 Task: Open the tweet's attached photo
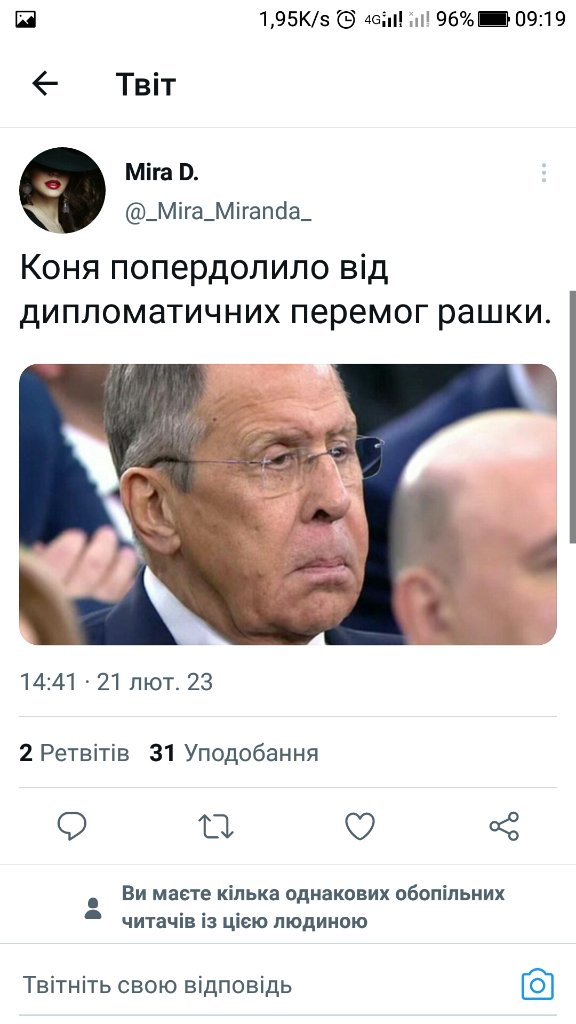(x=288, y=504)
